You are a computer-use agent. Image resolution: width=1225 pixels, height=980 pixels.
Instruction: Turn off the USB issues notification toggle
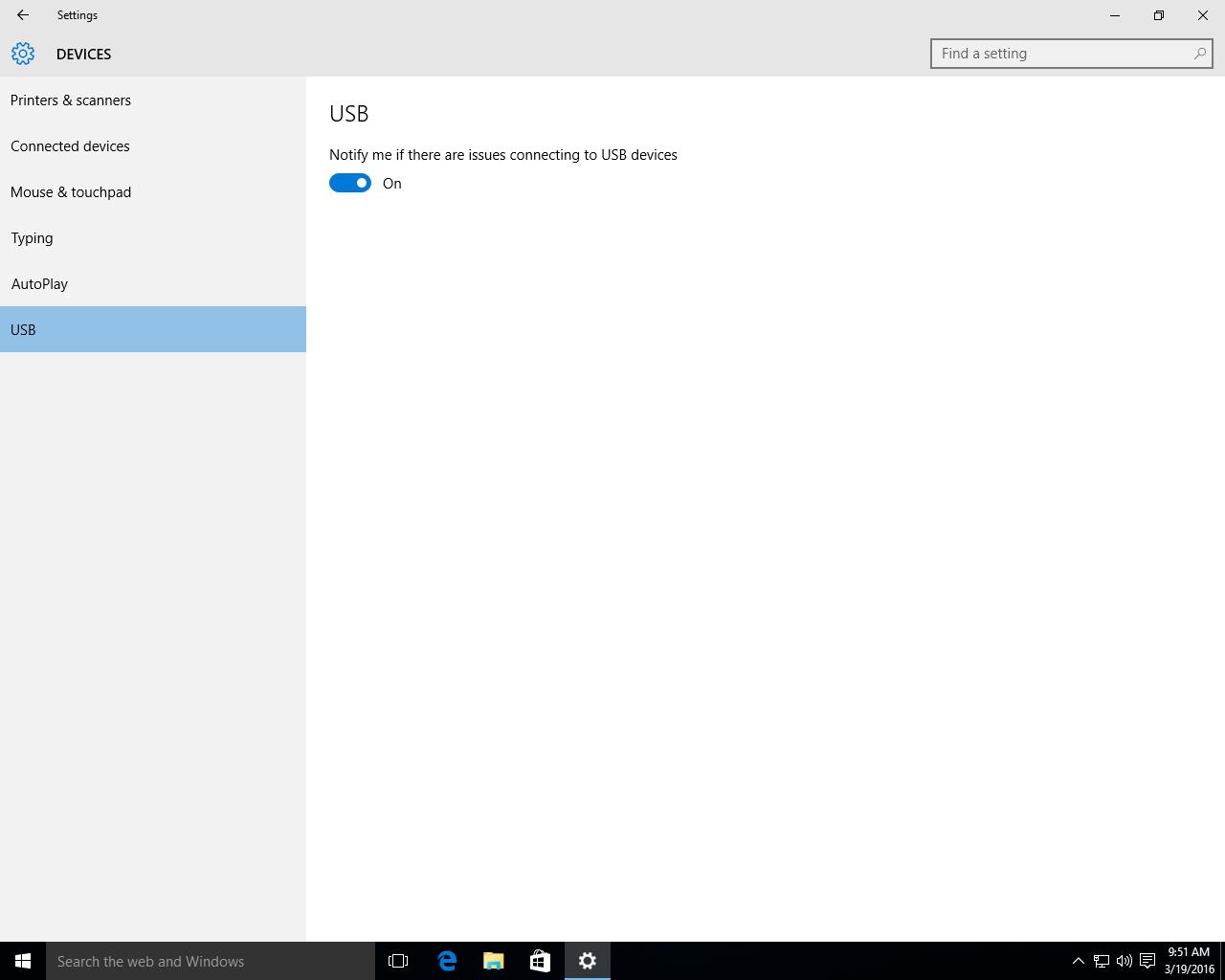pos(350,183)
